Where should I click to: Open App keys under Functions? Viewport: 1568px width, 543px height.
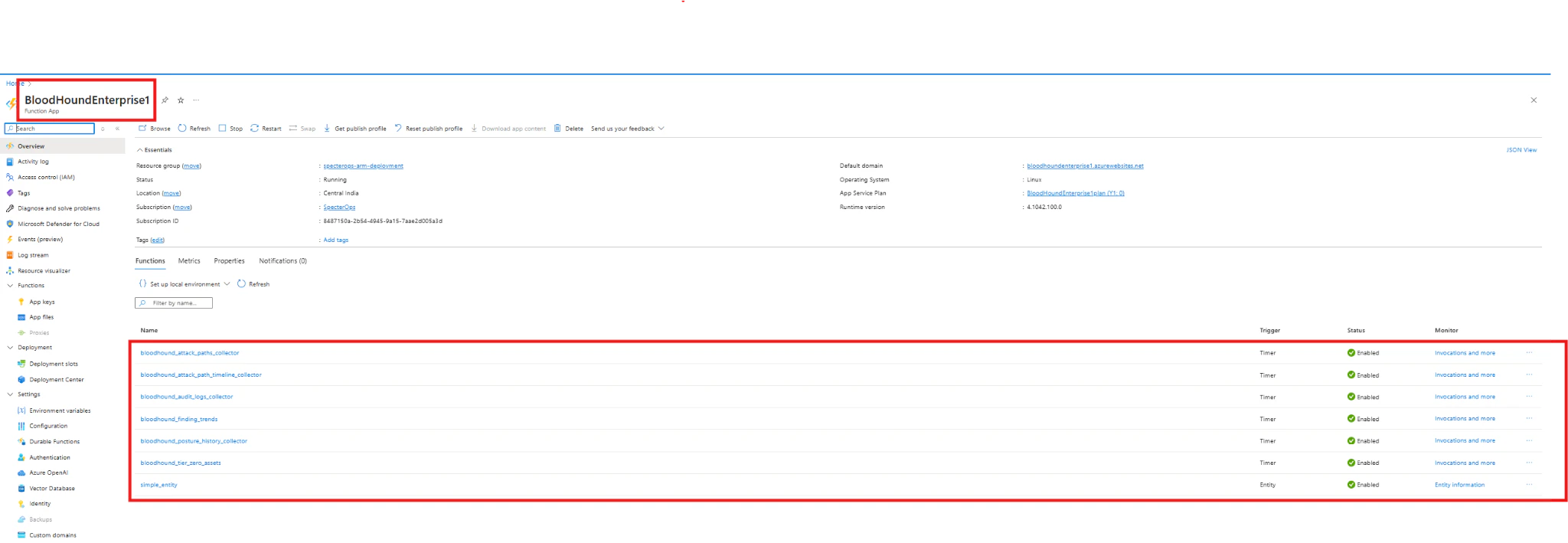coord(42,302)
